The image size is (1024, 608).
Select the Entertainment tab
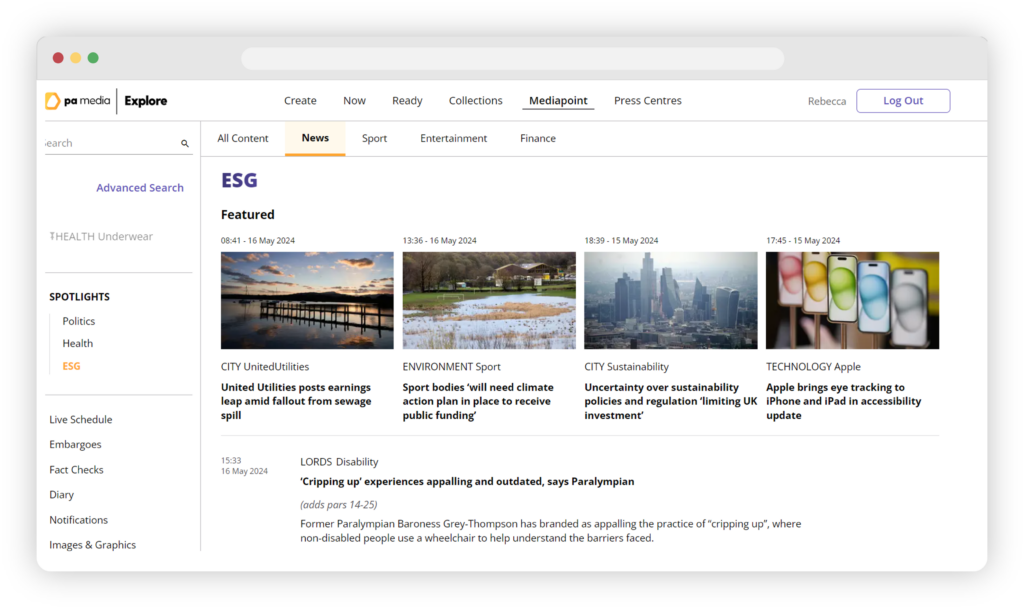click(x=453, y=139)
